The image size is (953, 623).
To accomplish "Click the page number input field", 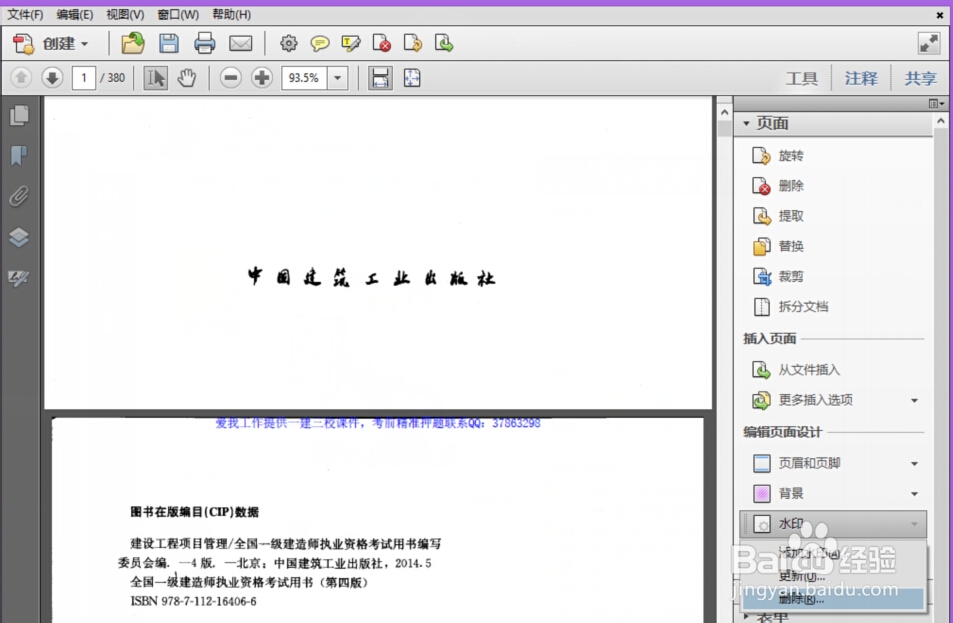I will pos(84,78).
